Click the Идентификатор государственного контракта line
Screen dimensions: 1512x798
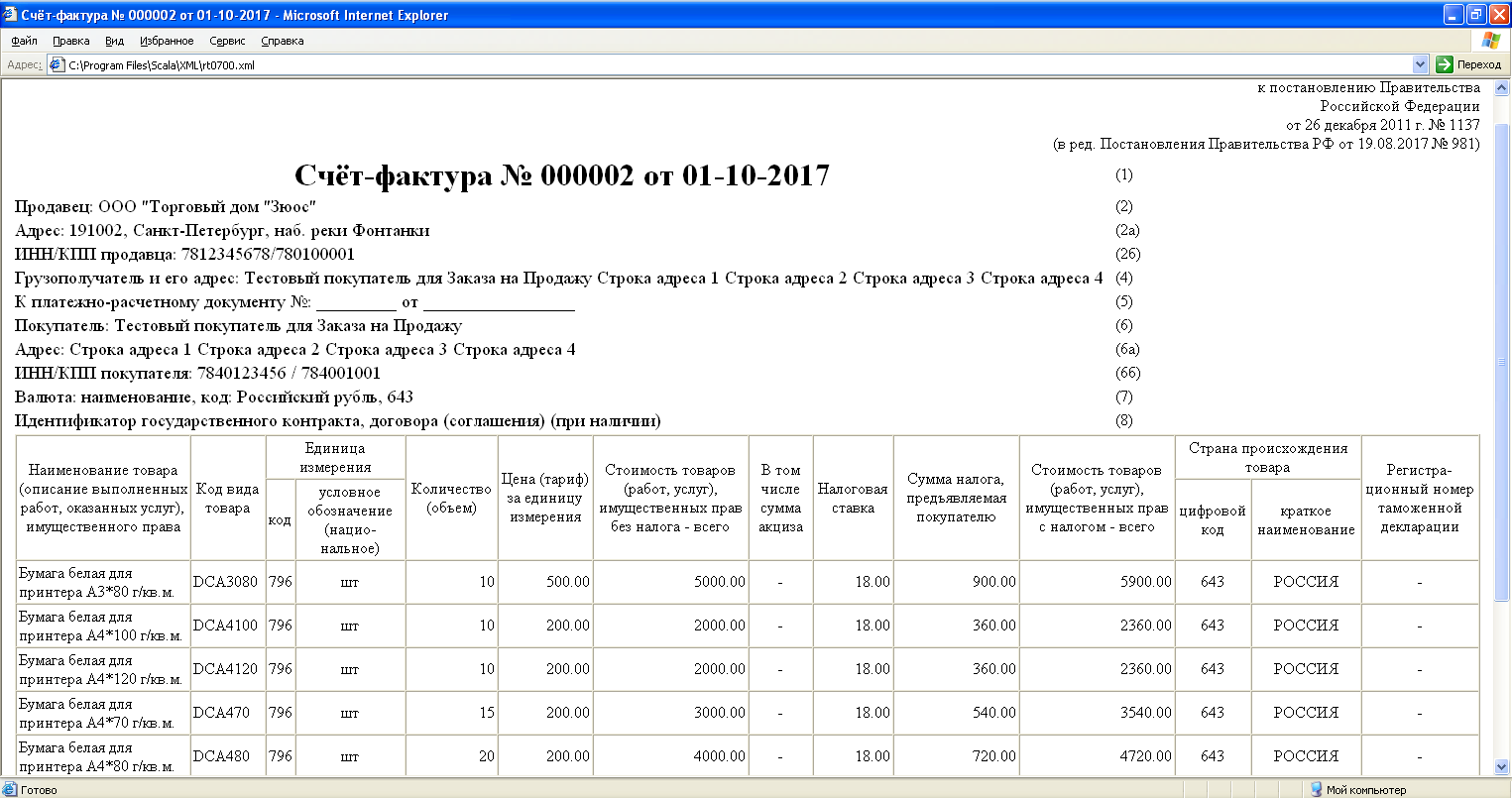pos(337,420)
